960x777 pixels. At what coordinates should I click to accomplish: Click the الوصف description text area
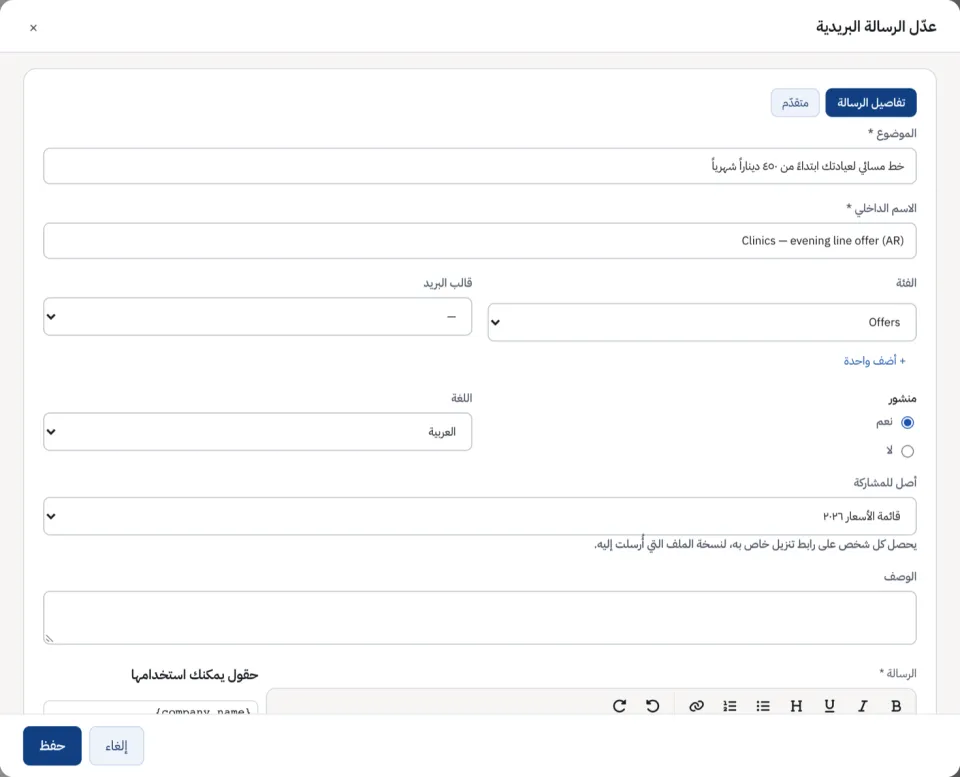click(x=480, y=618)
